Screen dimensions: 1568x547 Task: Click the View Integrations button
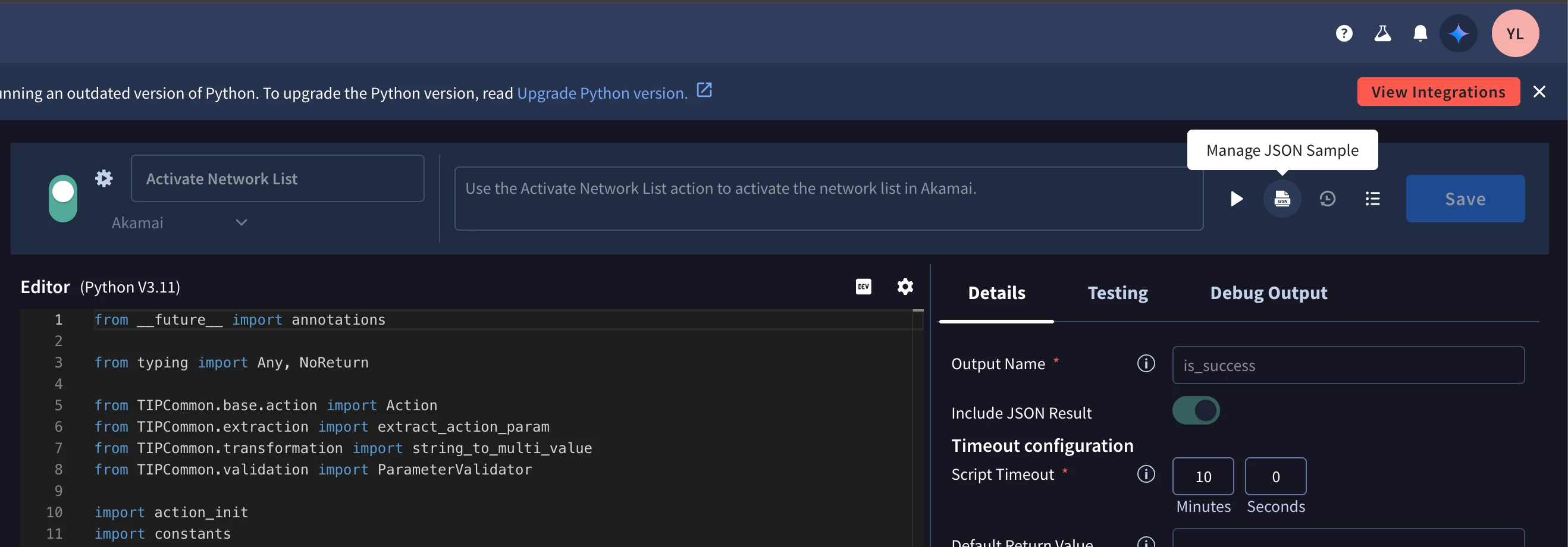tap(1438, 92)
